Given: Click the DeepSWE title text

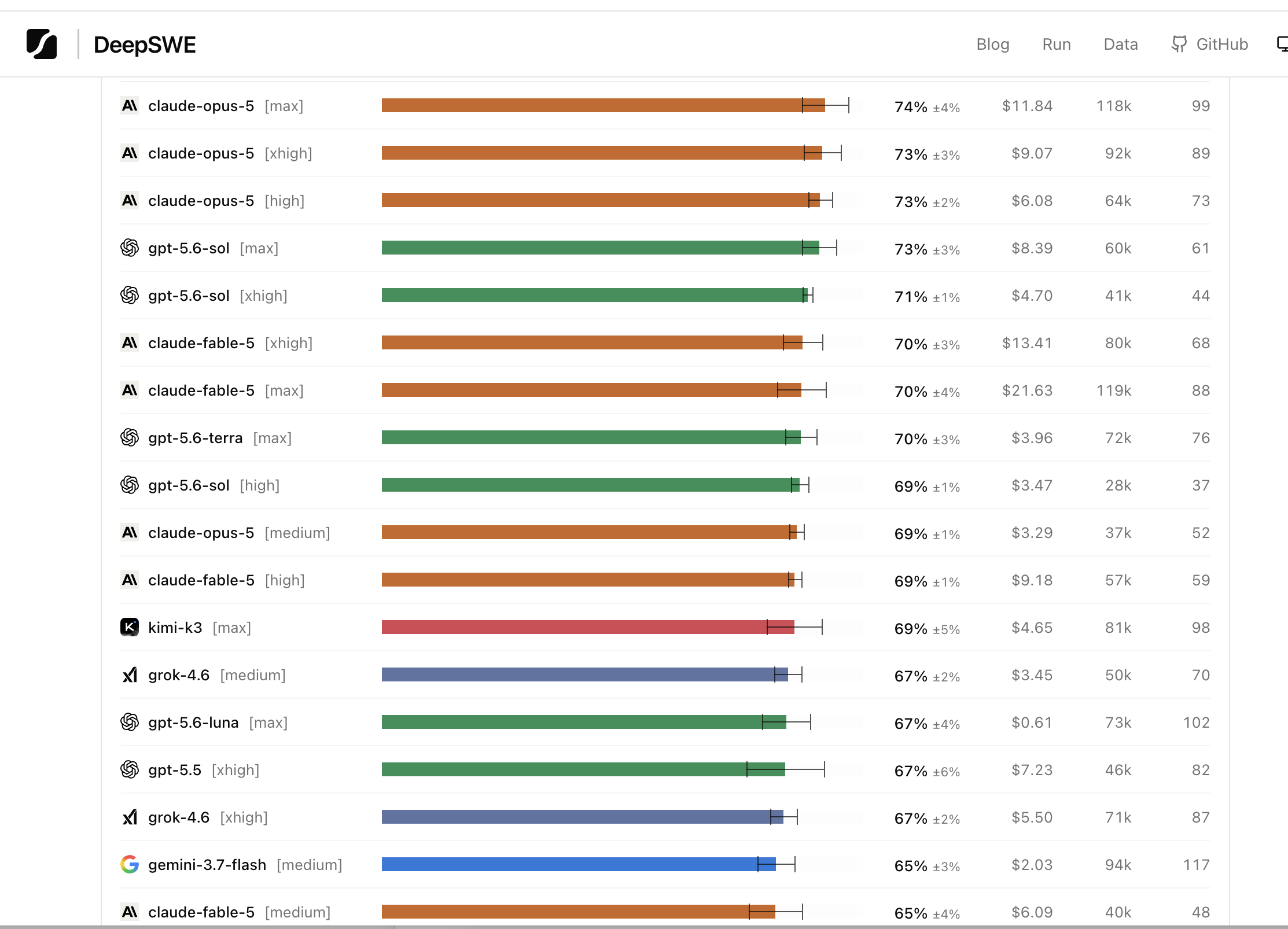Looking at the screenshot, I should tap(145, 45).
